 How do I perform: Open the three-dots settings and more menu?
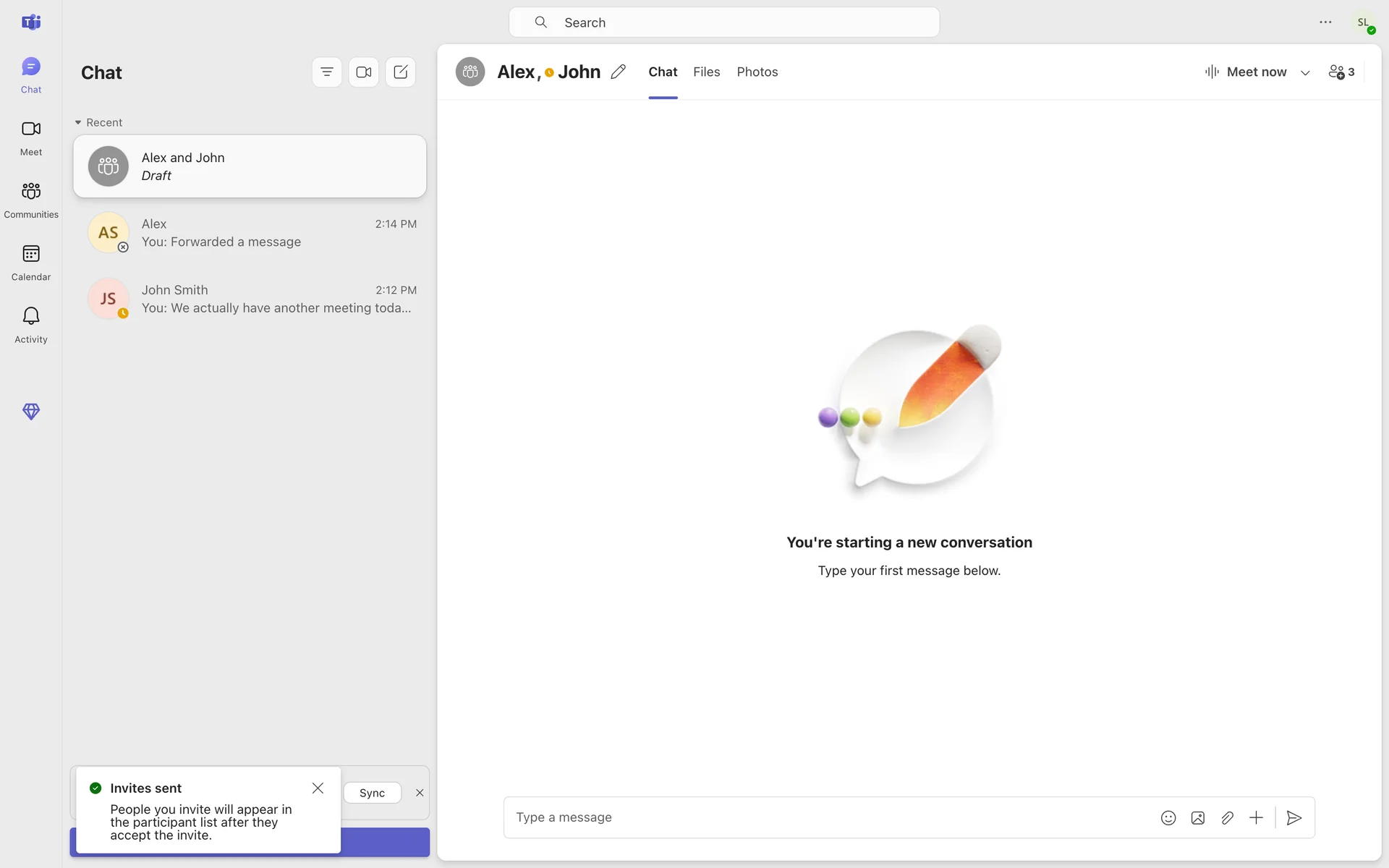click(1325, 22)
